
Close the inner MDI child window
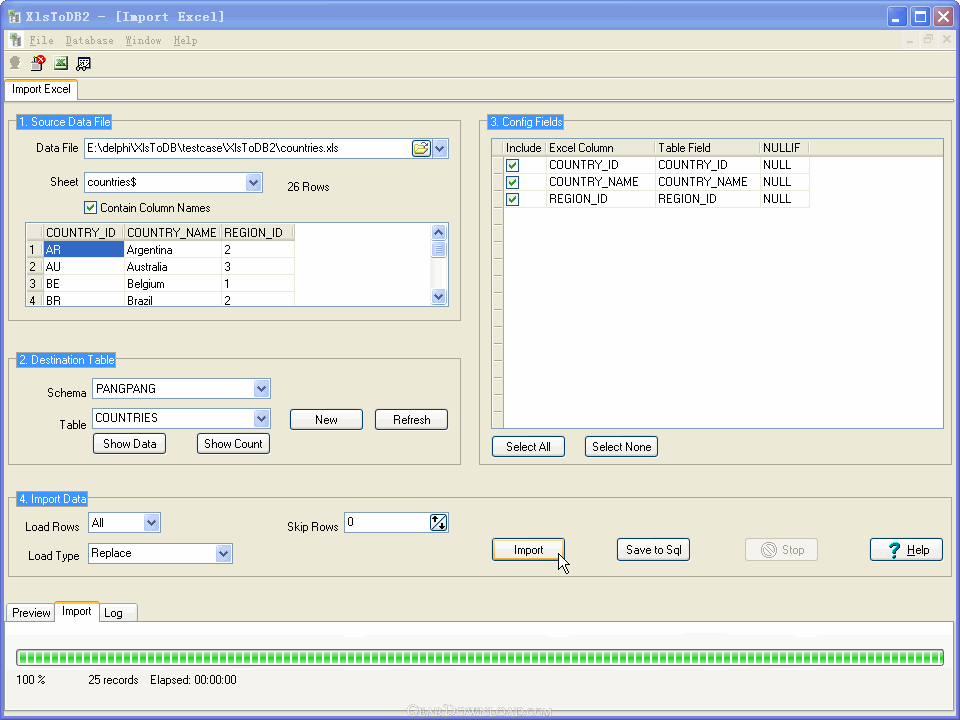pos(947,40)
